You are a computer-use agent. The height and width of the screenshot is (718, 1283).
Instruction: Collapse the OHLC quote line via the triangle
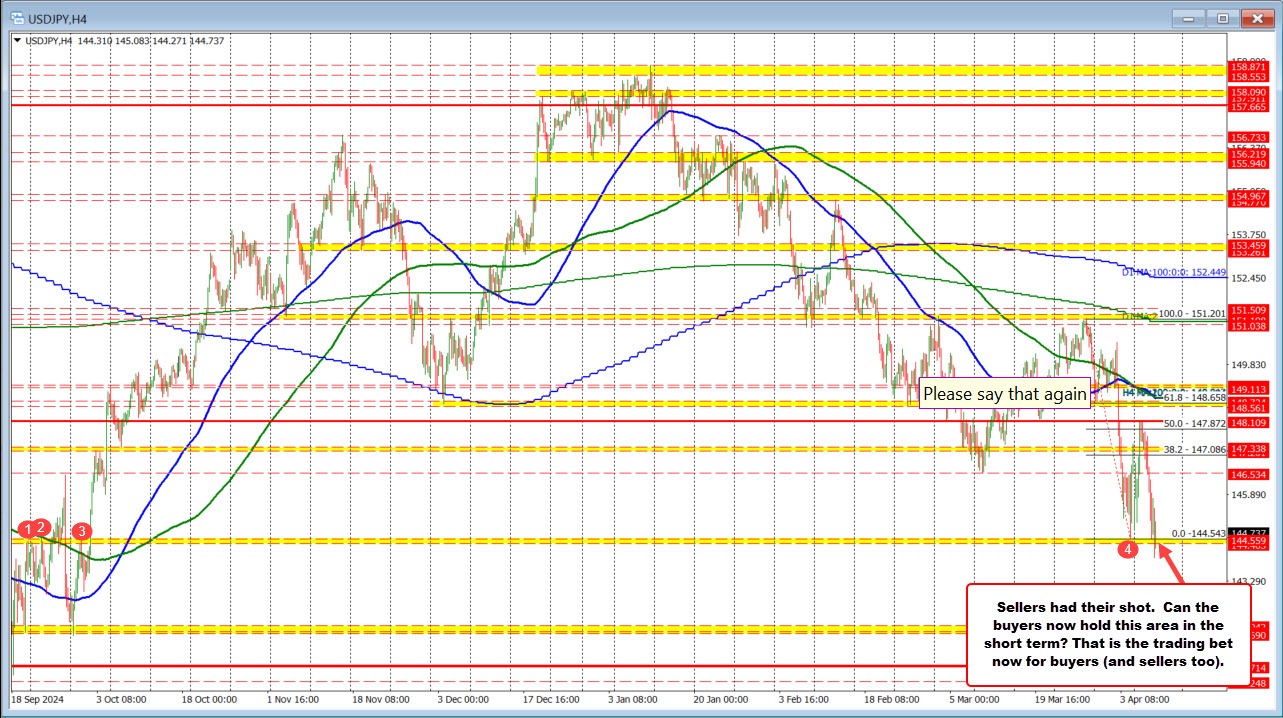point(16,40)
